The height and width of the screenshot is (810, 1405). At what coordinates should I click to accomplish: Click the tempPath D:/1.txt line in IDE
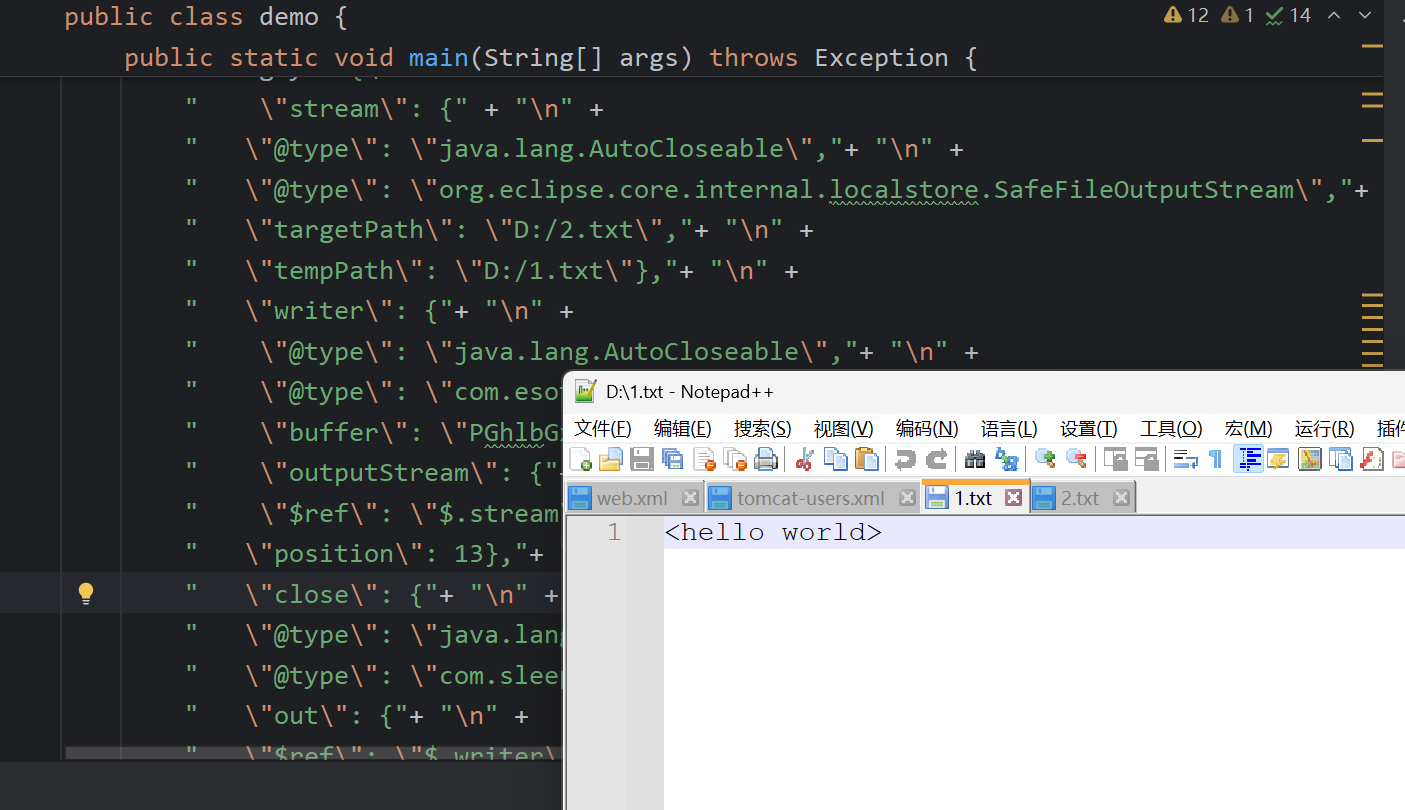491,271
